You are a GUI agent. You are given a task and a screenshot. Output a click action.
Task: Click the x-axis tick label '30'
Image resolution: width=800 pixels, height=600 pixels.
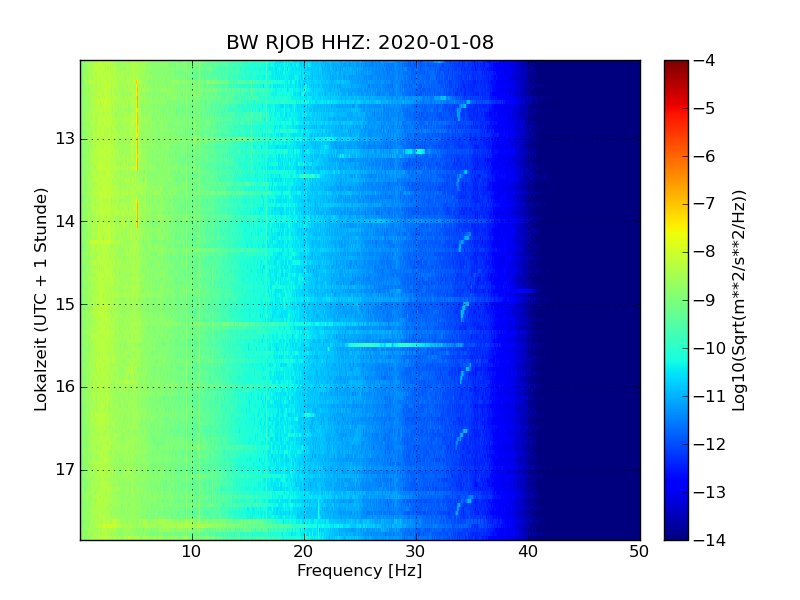[415, 552]
